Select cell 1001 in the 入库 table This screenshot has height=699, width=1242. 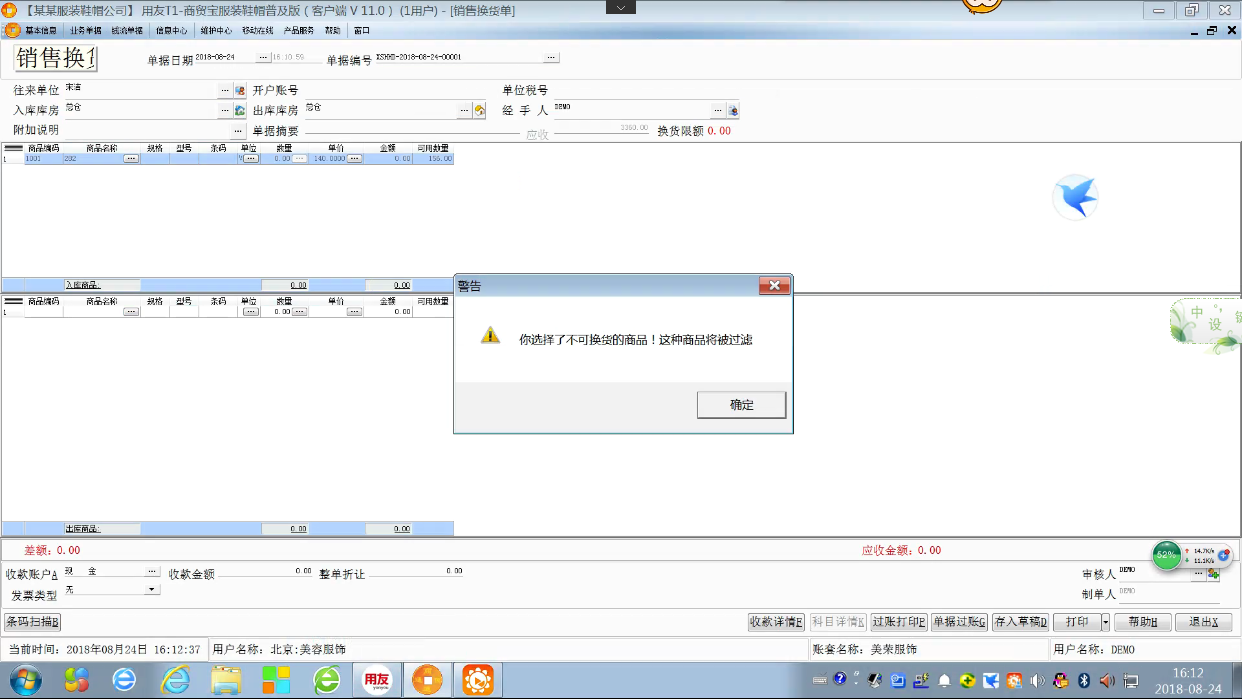pyautogui.click(x=43, y=159)
